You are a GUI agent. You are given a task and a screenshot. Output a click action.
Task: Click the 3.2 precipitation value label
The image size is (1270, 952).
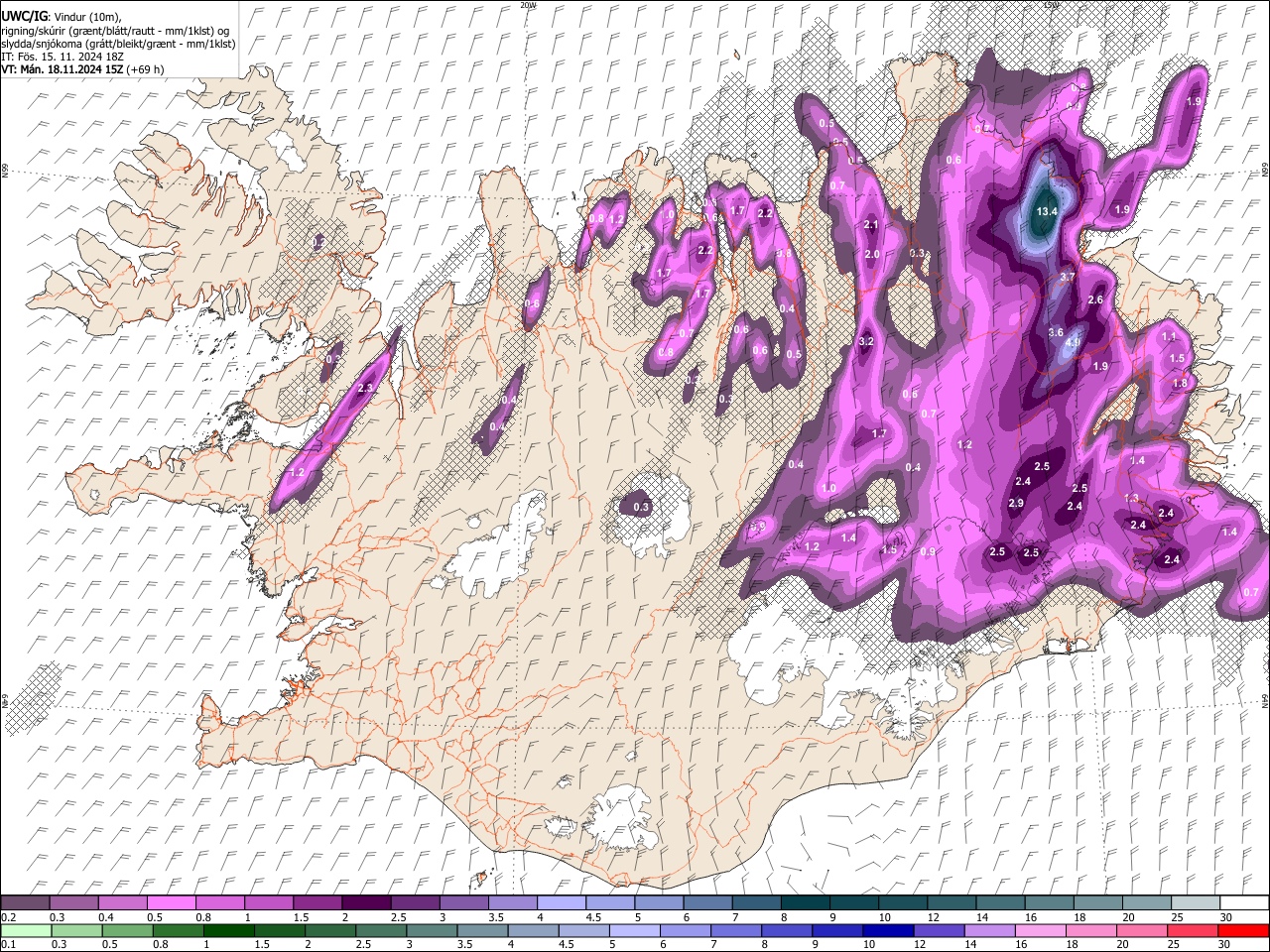865,341
